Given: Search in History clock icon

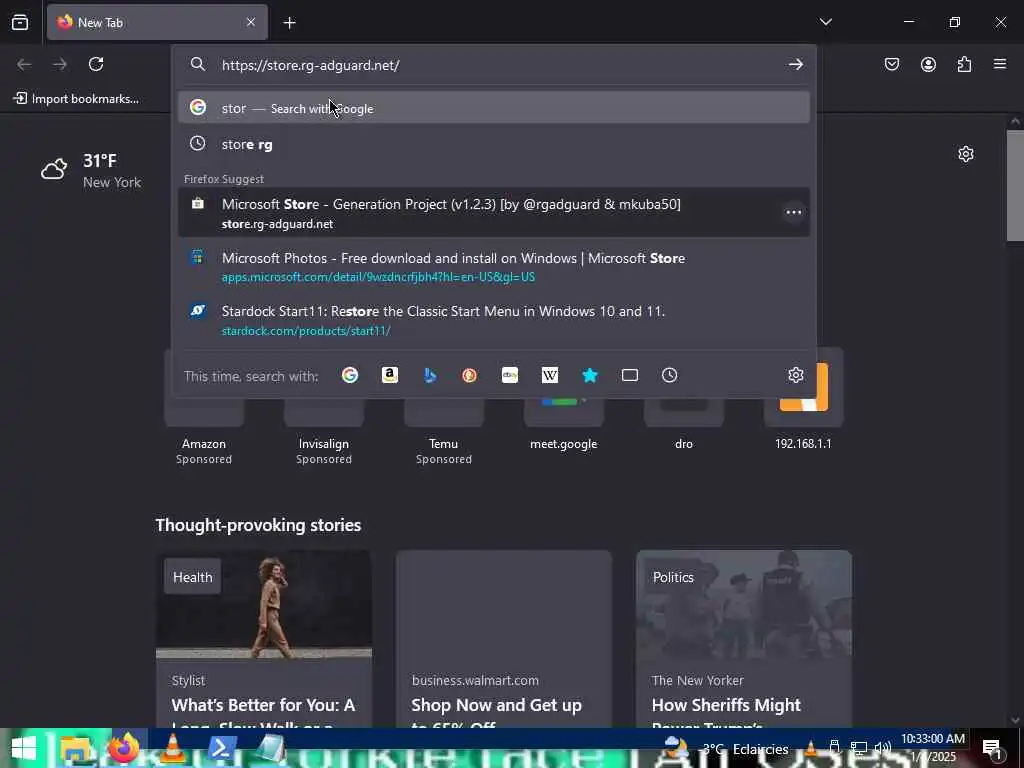Looking at the screenshot, I should pyautogui.click(x=669, y=375).
